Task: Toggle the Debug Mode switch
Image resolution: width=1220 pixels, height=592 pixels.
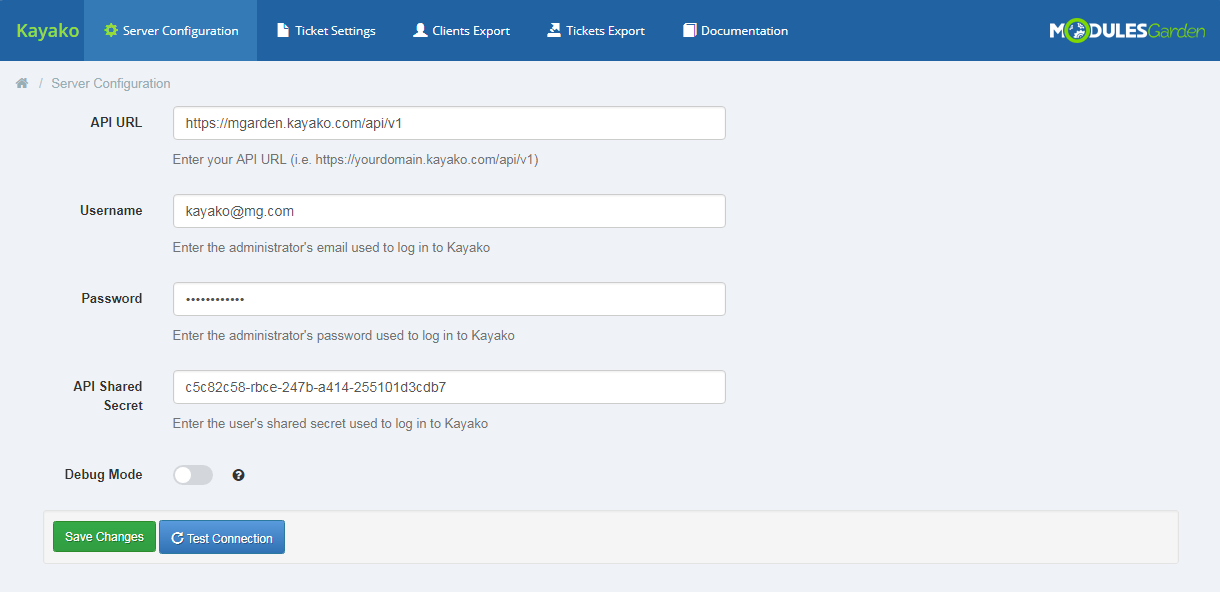Action: pos(193,475)
